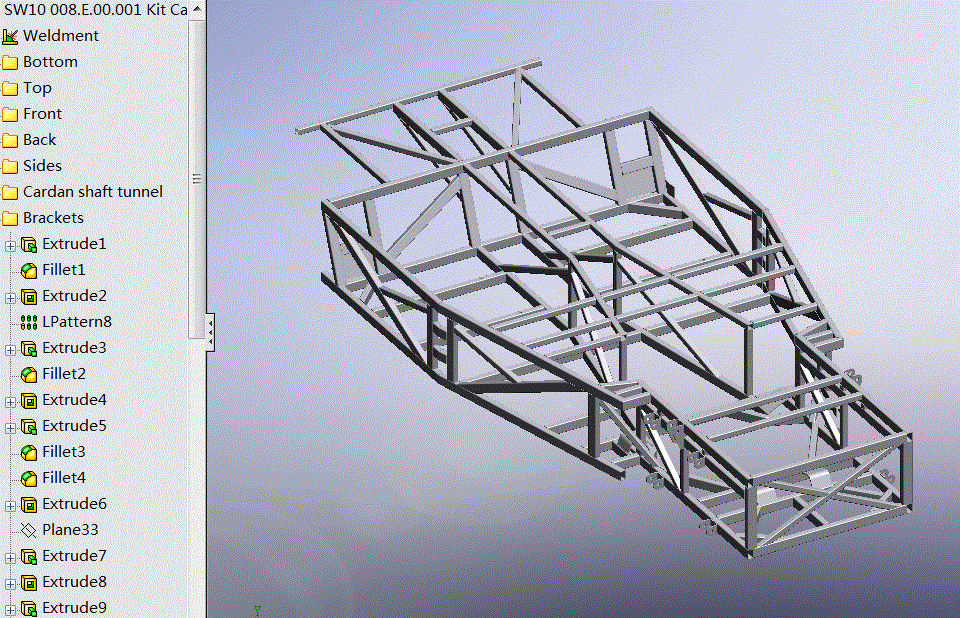Select the Top folder label
This screenshot has height=618, width=960.
tap(37, 88)
